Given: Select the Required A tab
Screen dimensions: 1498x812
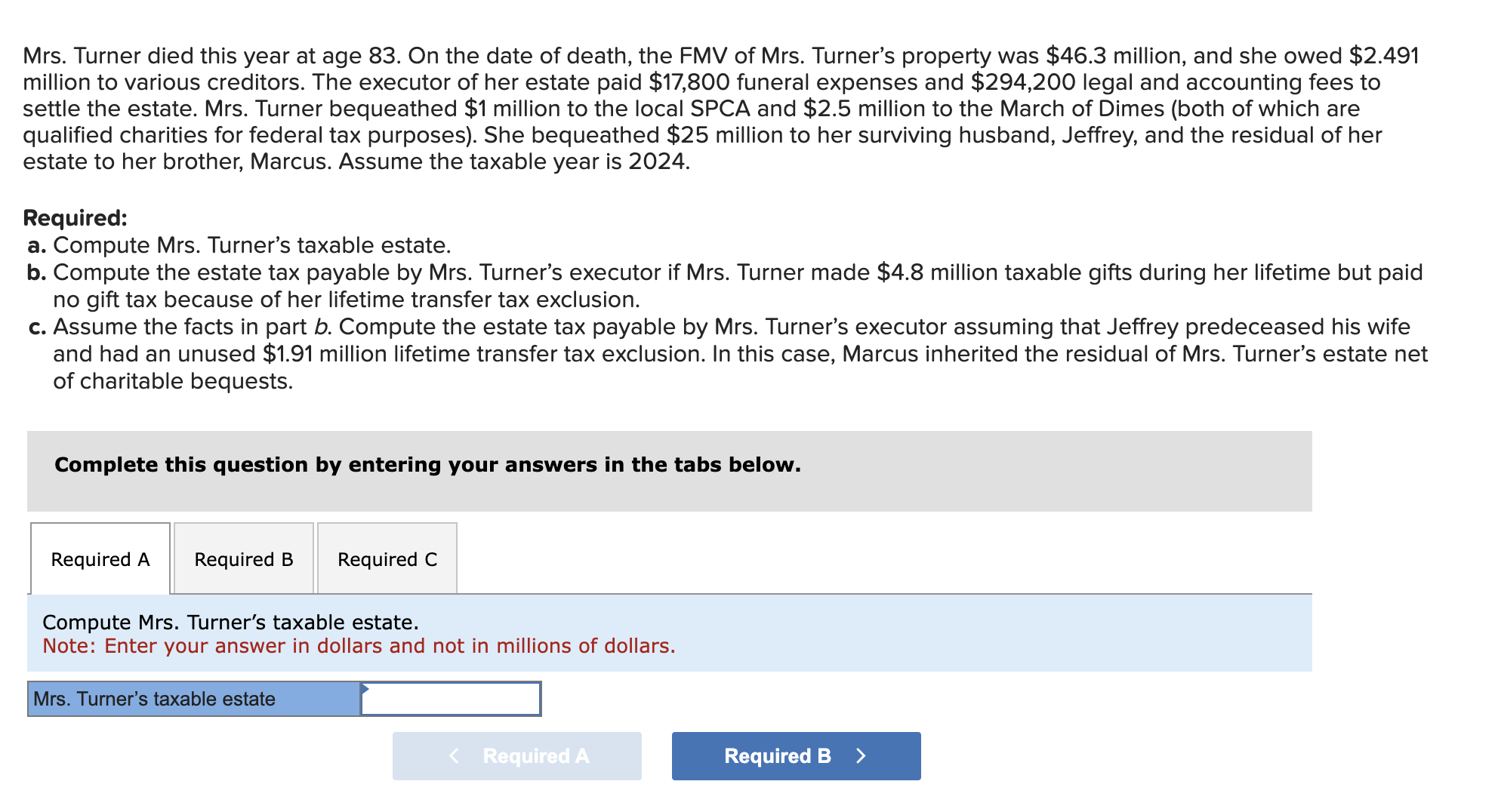Looking at the screenshot, I should tap(100, 558).
